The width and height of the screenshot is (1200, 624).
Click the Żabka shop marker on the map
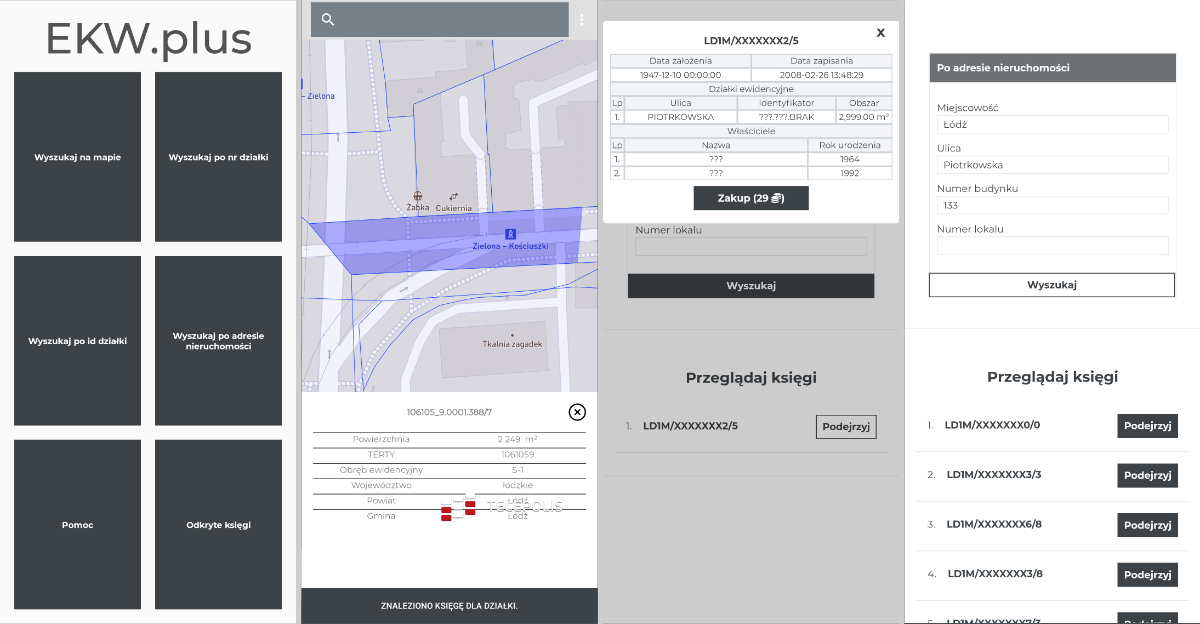(x=418, y=196)
